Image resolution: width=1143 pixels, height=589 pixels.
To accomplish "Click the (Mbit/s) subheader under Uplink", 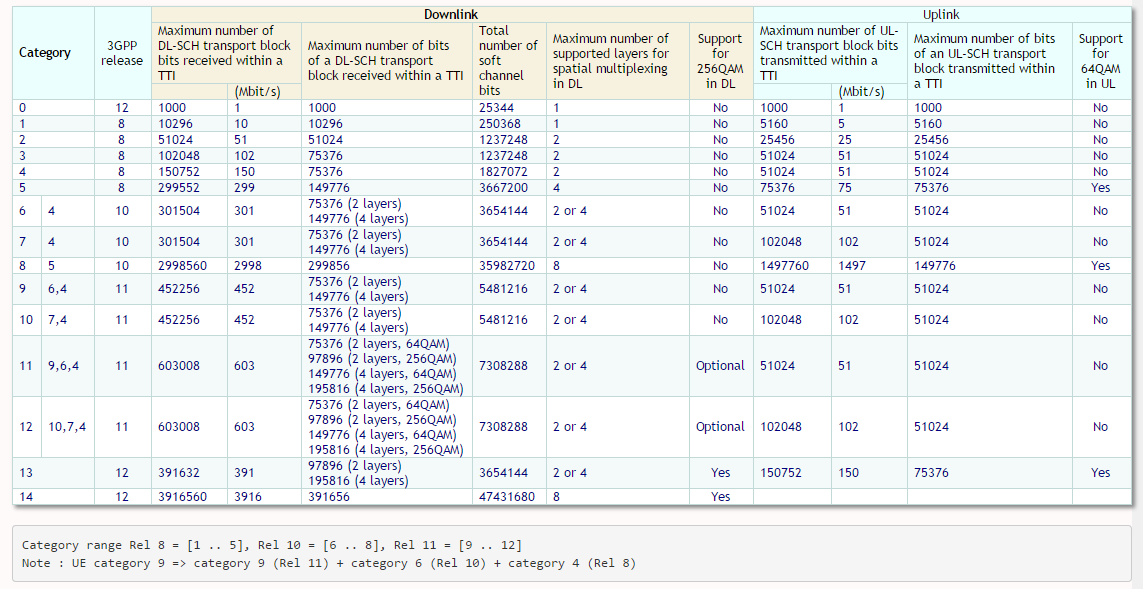I will [x=869, y=93].
